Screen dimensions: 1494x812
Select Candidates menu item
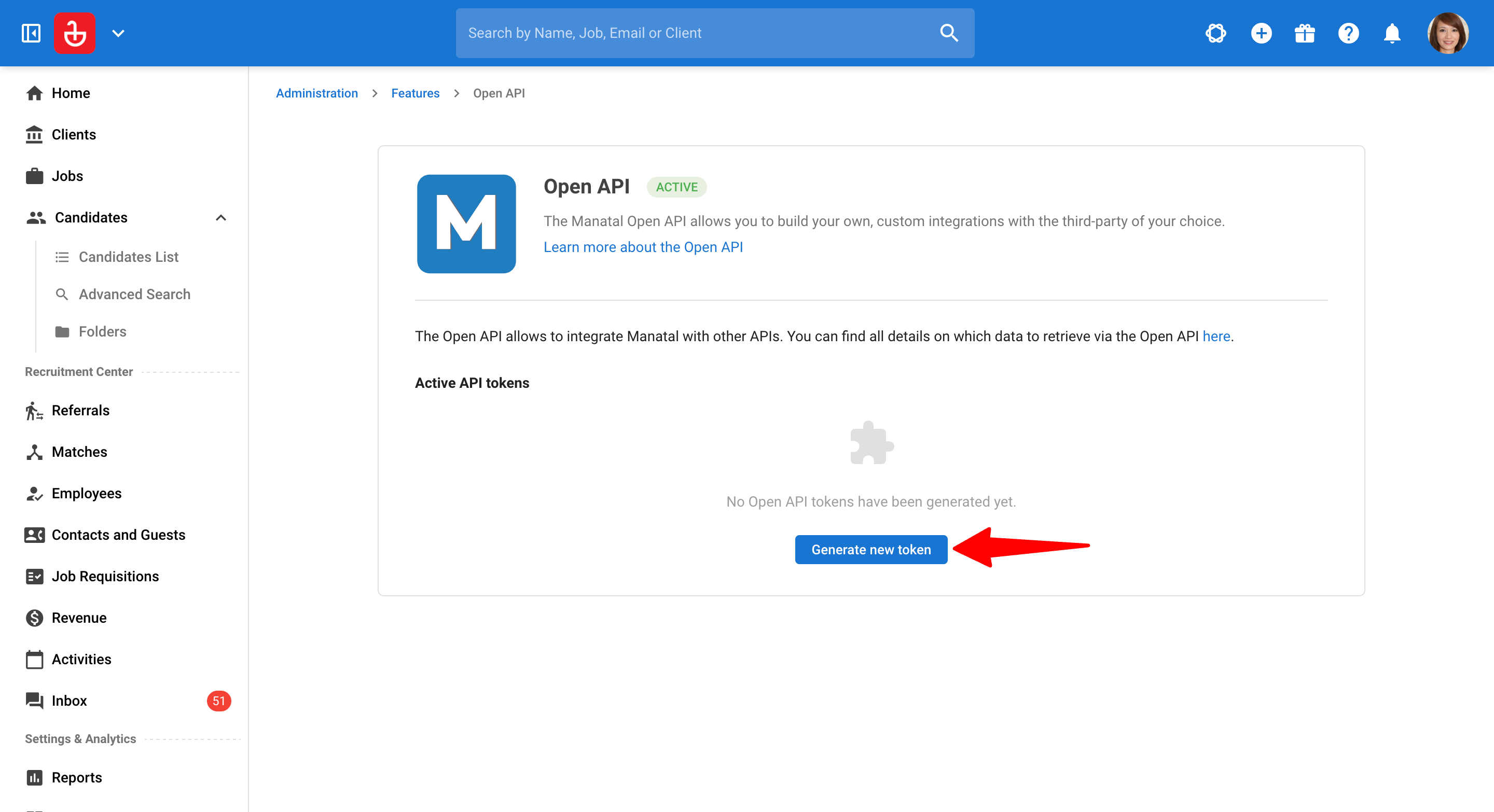(x=124, y=218)
